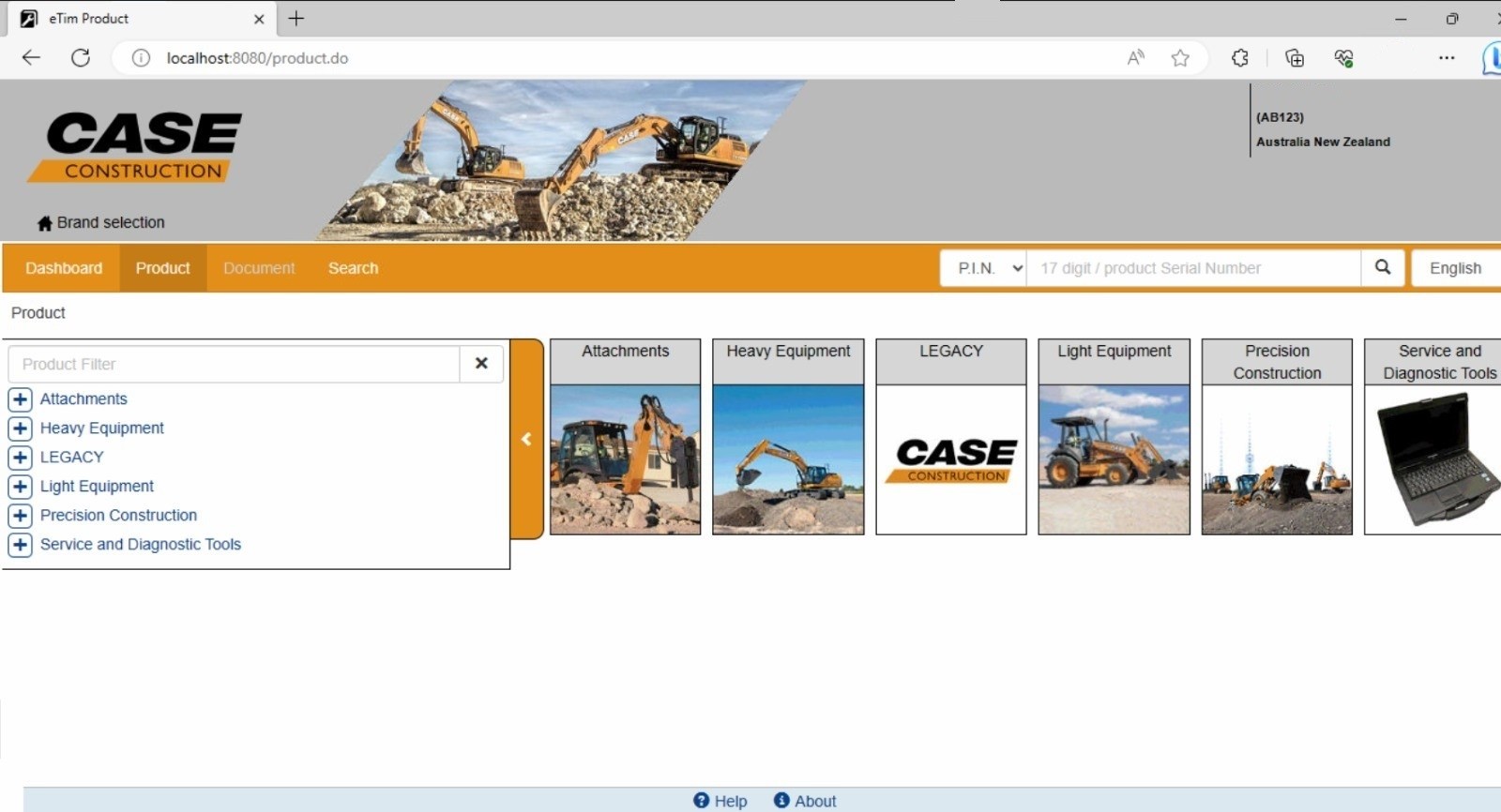Open the Search menu tab

pyautogui.click(x=354, y=268)
